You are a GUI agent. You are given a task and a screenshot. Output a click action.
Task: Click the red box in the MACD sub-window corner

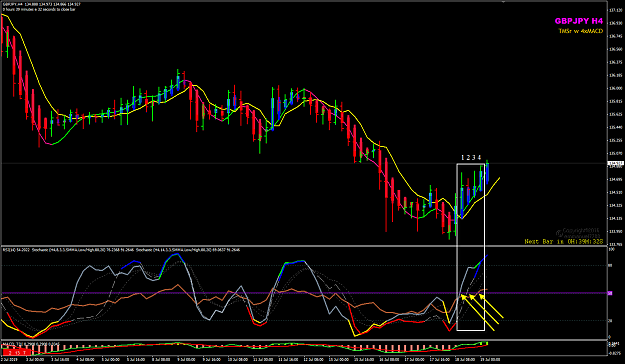(16, 352)
